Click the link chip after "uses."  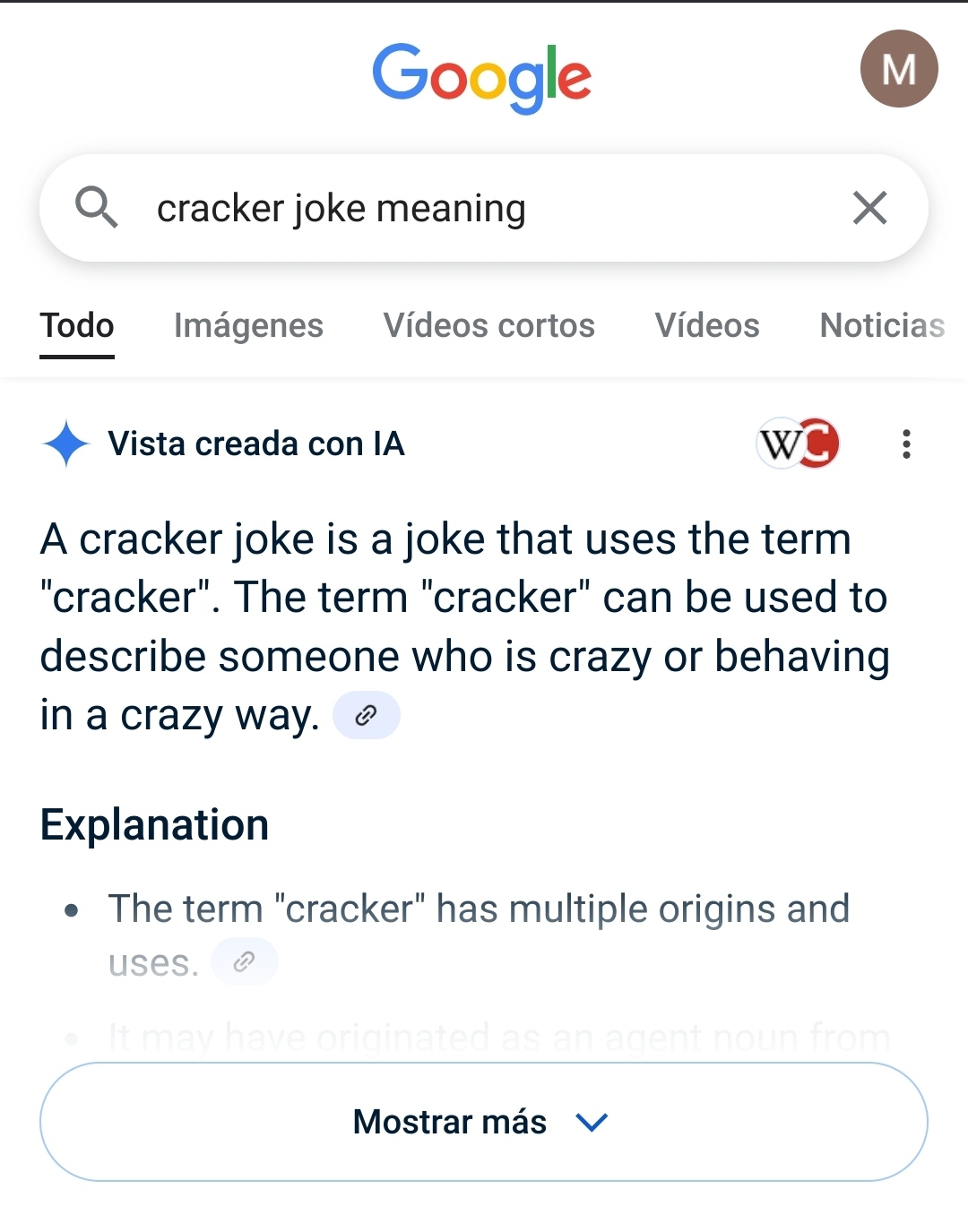click(x=244, y=962)
